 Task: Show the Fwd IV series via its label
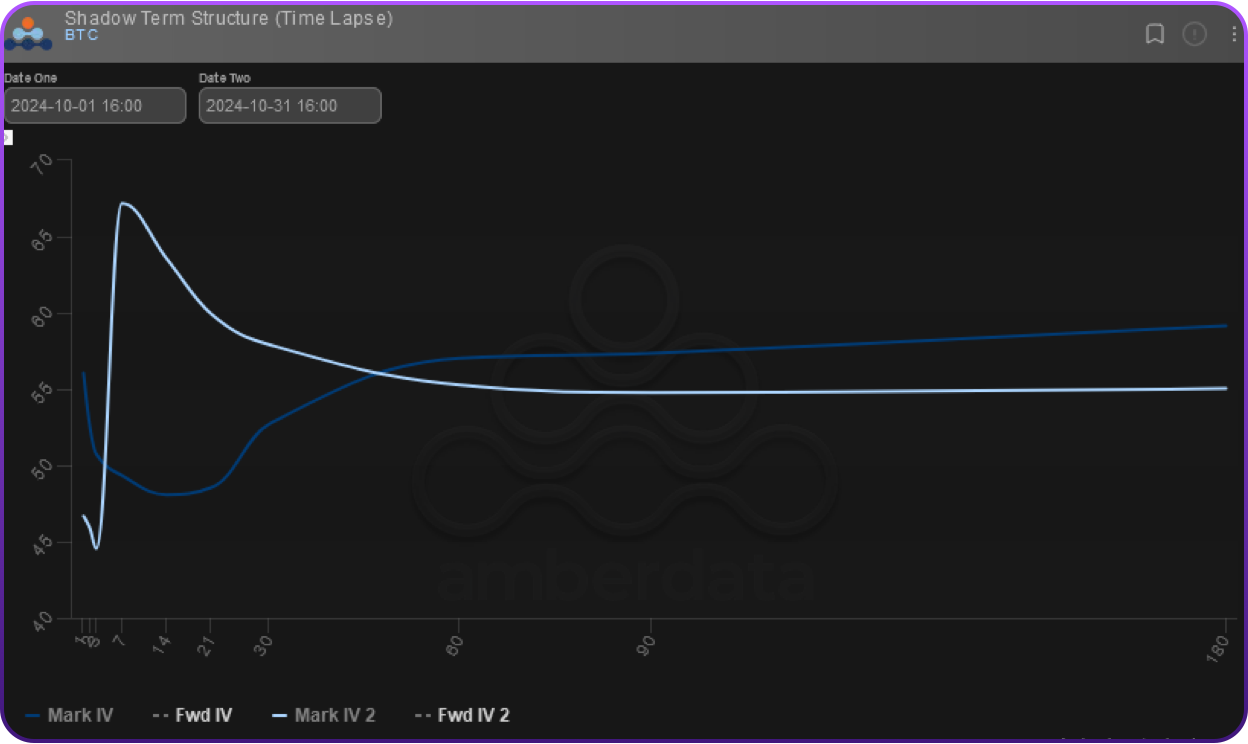(204, 716)
